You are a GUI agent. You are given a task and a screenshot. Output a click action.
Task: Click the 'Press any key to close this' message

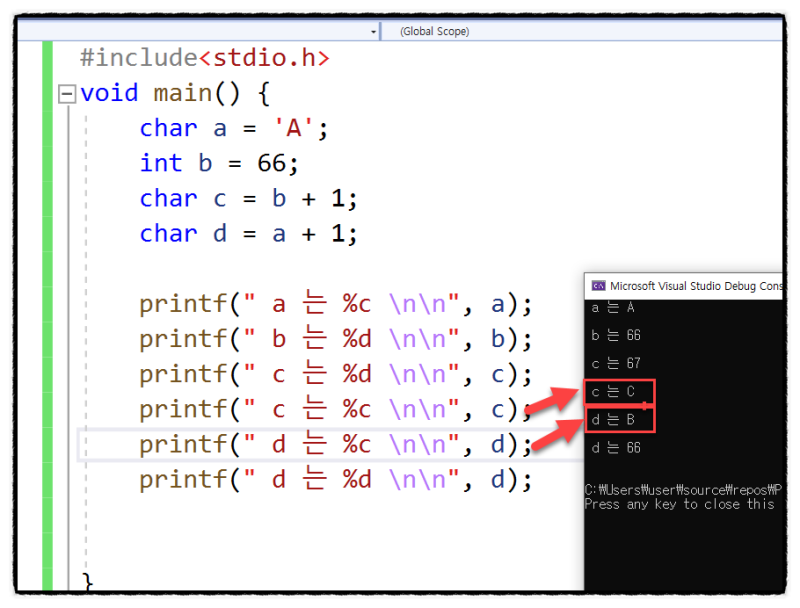[680, 504]
